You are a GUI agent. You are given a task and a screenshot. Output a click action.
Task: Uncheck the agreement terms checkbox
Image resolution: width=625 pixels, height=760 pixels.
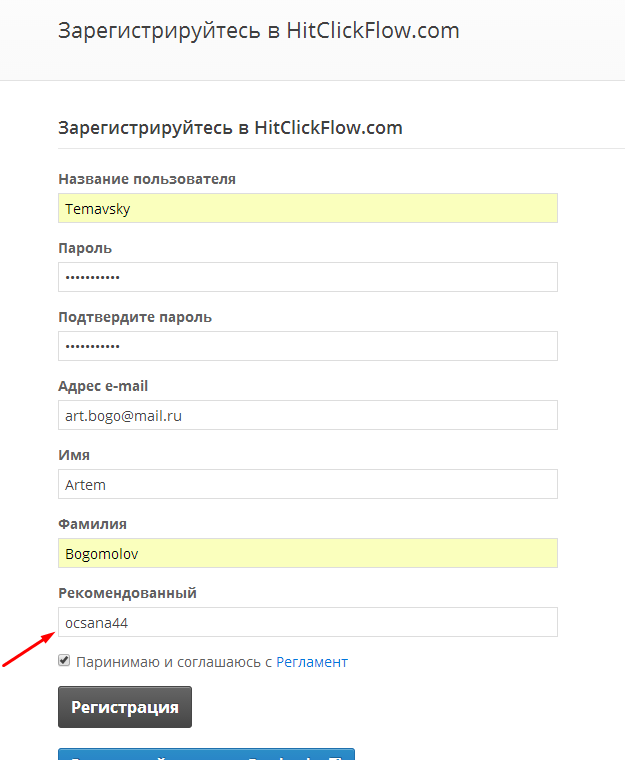64,660
